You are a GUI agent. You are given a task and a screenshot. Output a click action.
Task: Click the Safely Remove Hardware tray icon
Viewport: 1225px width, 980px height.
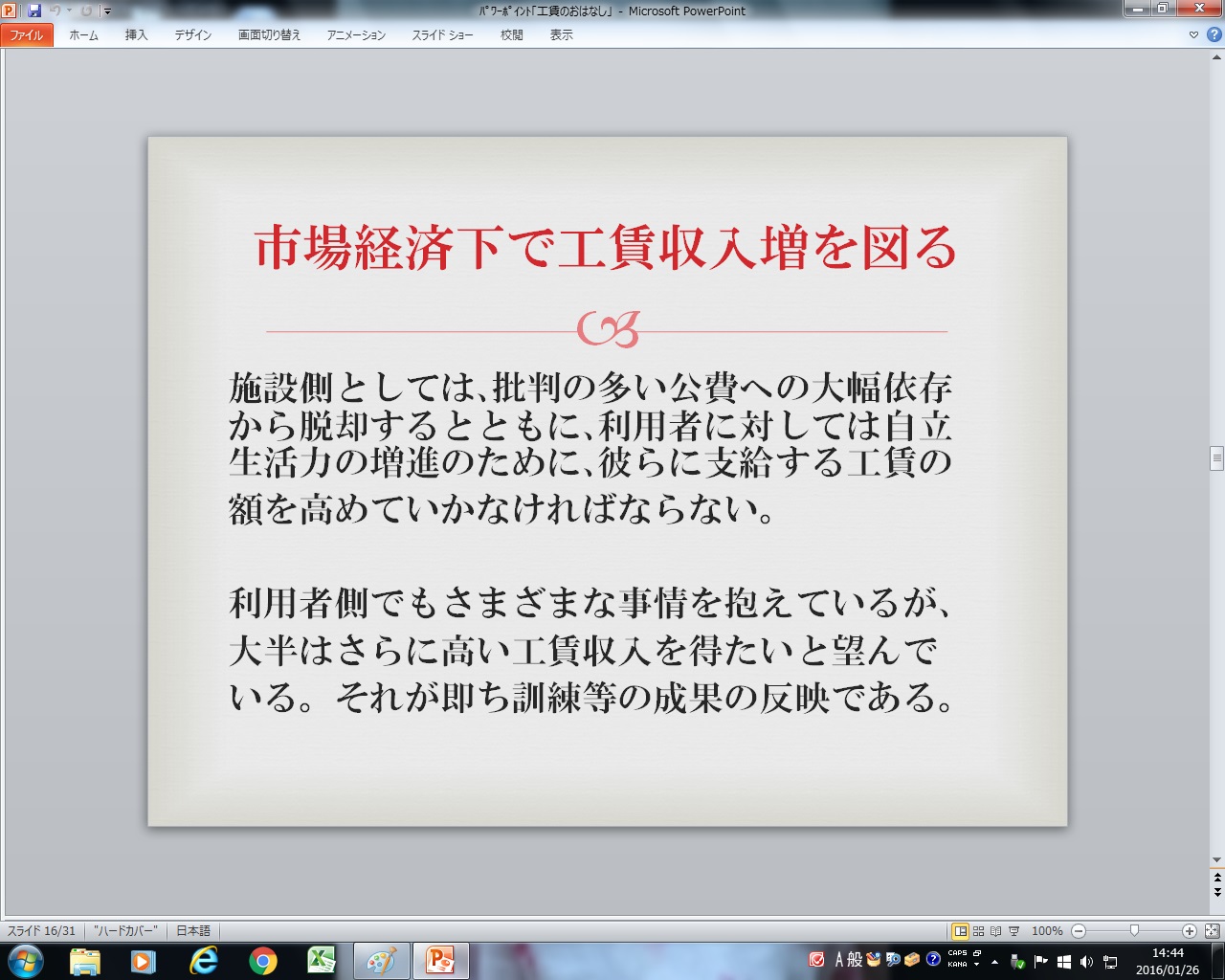click(1018, 962)
